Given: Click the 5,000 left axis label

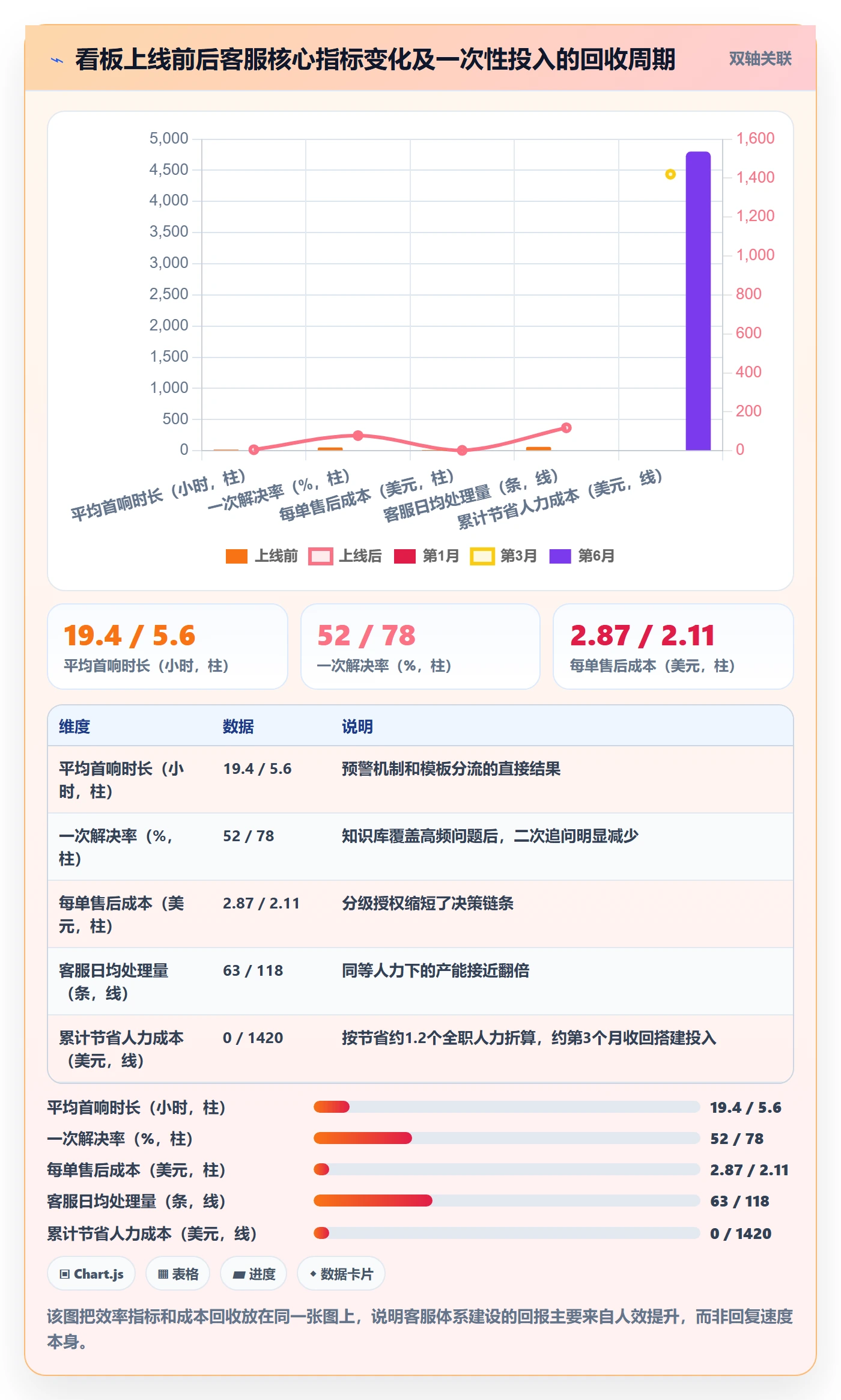Looking at the screenshot, I should click(x=169, y=139).
